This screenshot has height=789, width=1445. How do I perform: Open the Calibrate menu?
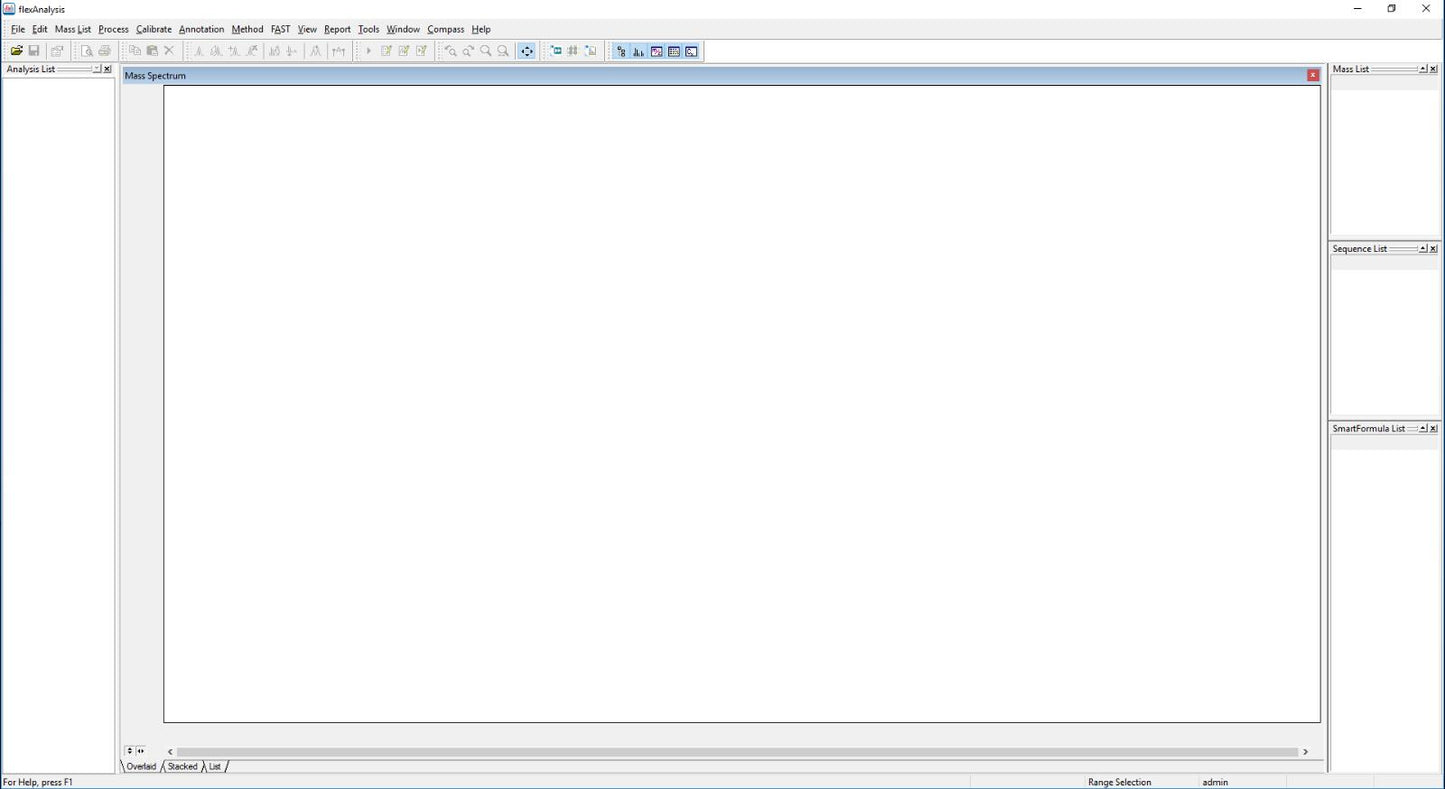pyautogui.click(x=154, y=29)
